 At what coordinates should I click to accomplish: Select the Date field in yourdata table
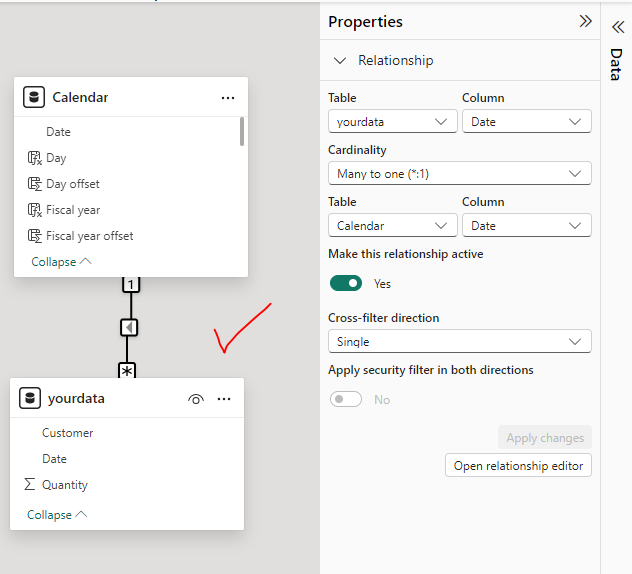(x=54, y=459)
